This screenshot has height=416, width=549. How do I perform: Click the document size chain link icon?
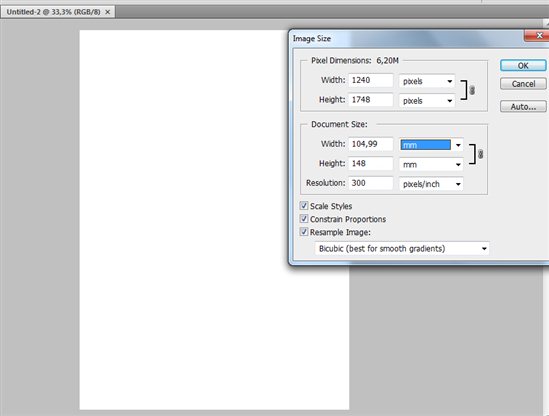coord(480,154)
